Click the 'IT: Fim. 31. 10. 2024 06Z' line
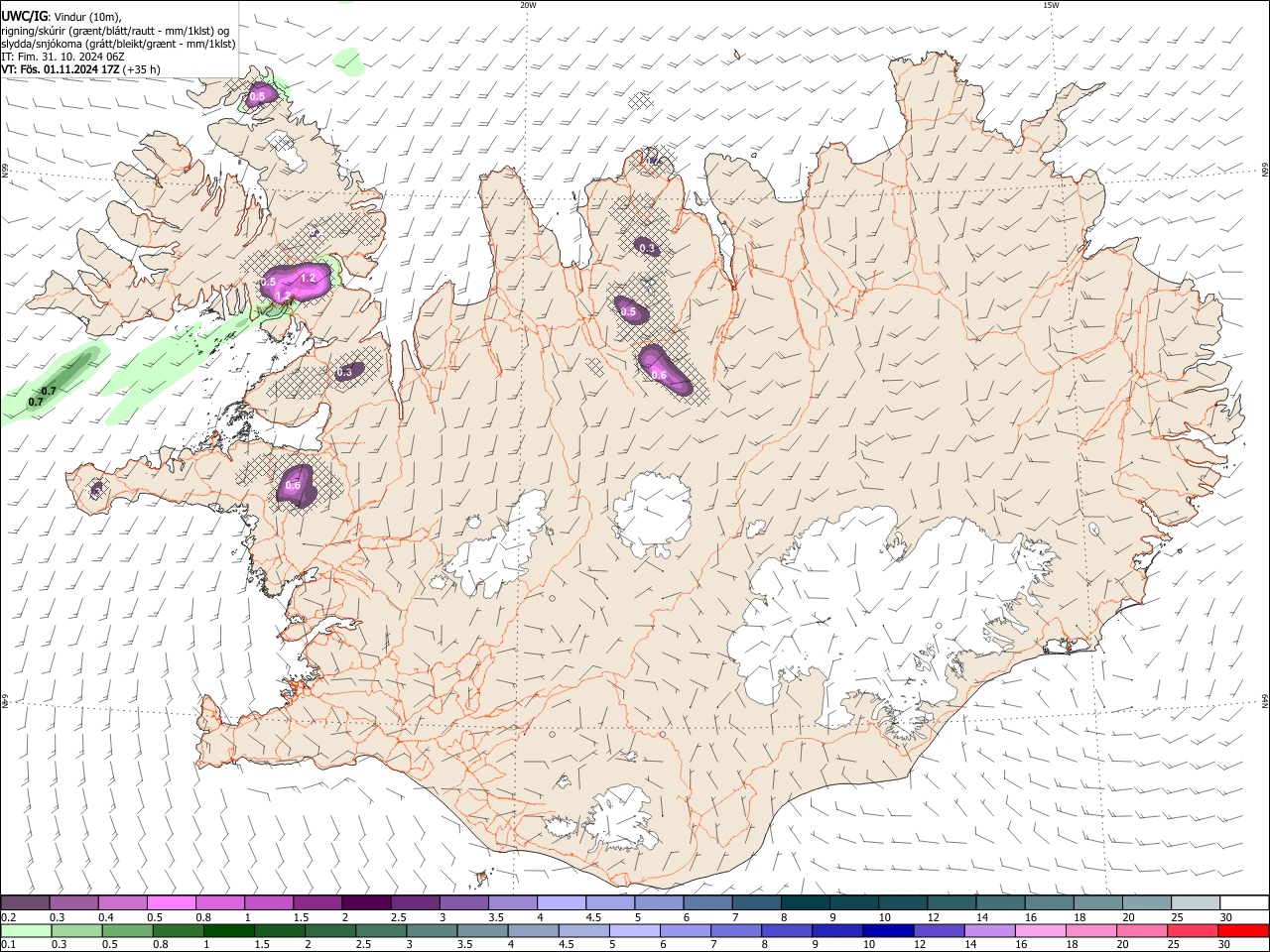This screenshot has width=1270, height=952. 63,57
